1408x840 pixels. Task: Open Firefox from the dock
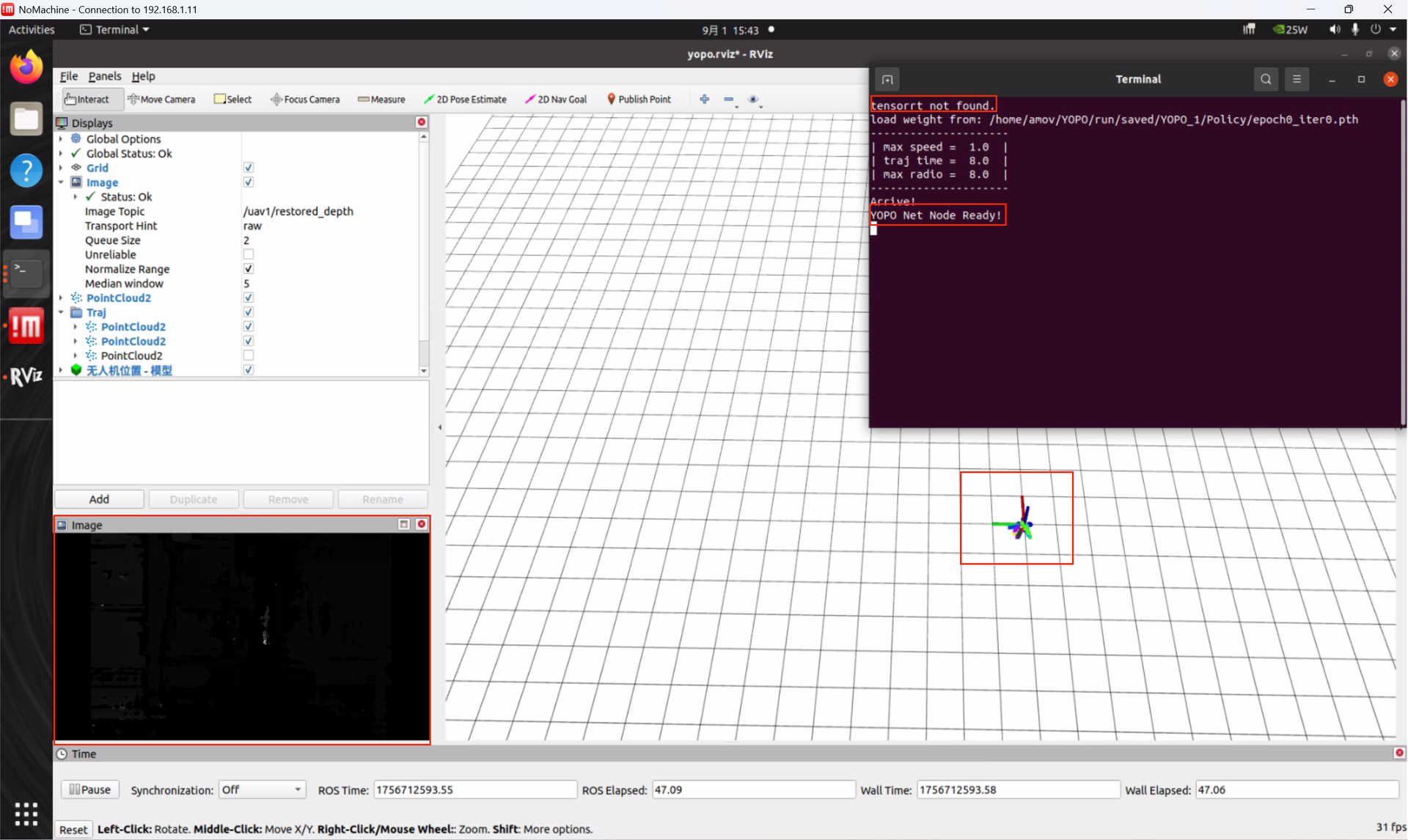point(26,67)
